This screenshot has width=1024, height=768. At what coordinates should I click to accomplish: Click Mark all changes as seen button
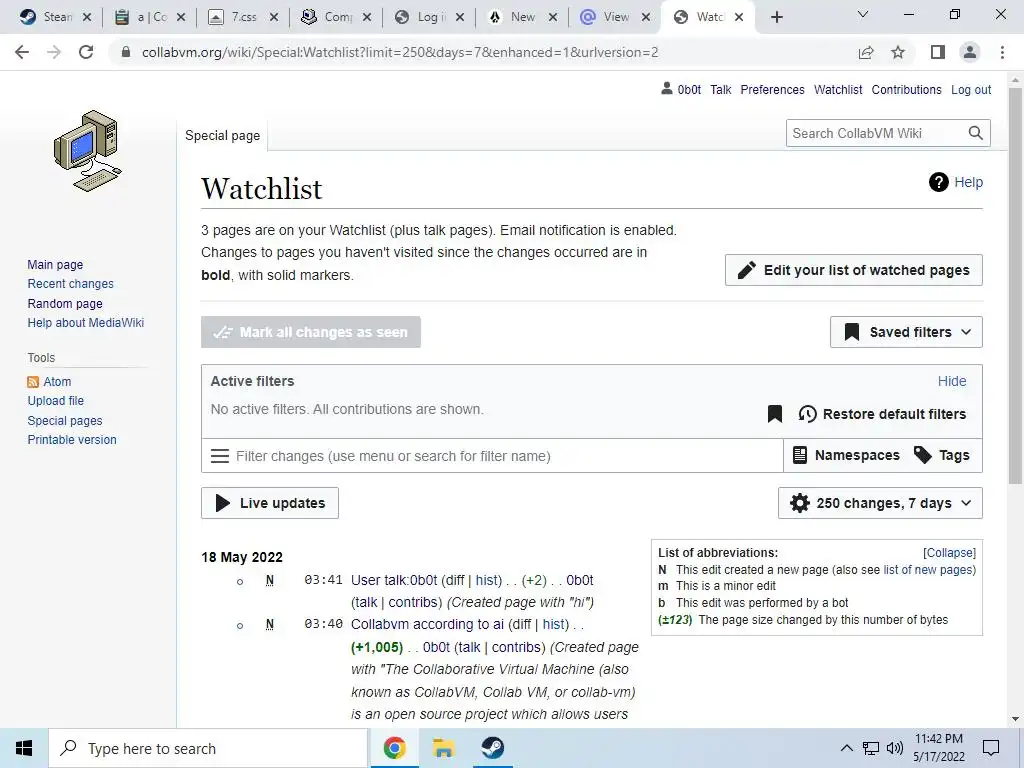pyautogui.click(x=311, y=332)
